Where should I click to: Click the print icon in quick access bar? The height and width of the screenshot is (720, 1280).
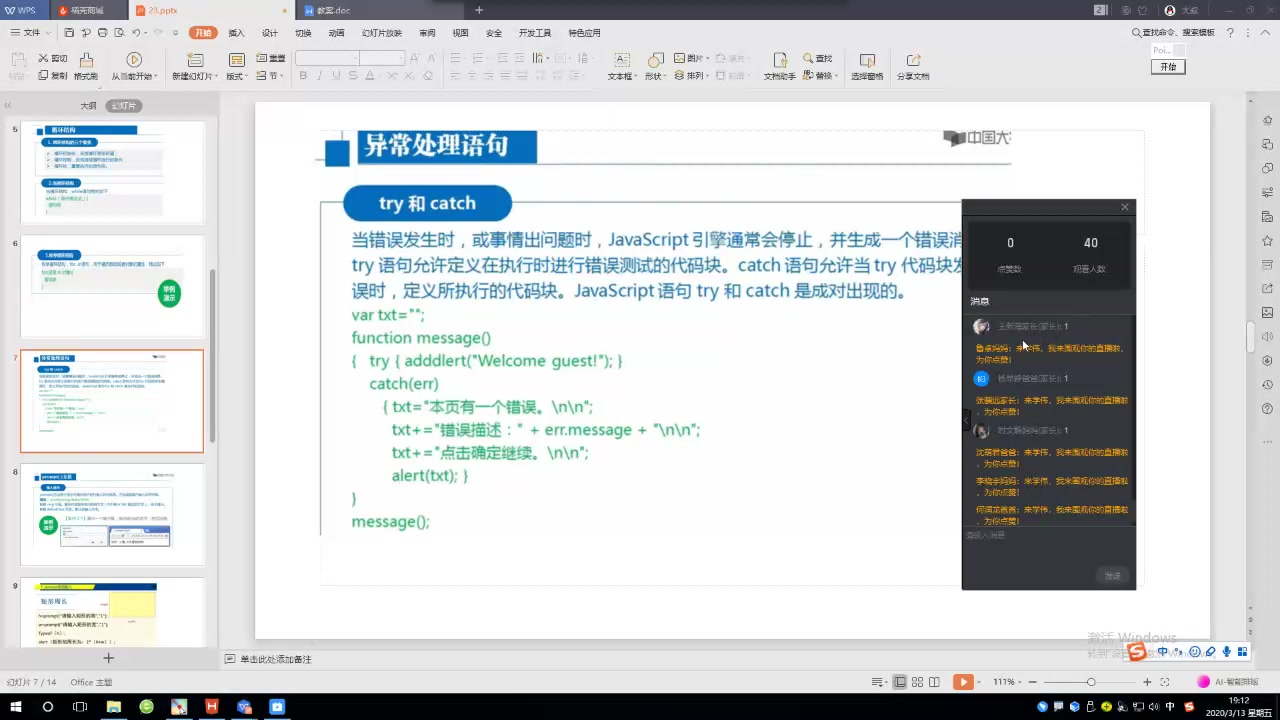(x=102, y=33)
